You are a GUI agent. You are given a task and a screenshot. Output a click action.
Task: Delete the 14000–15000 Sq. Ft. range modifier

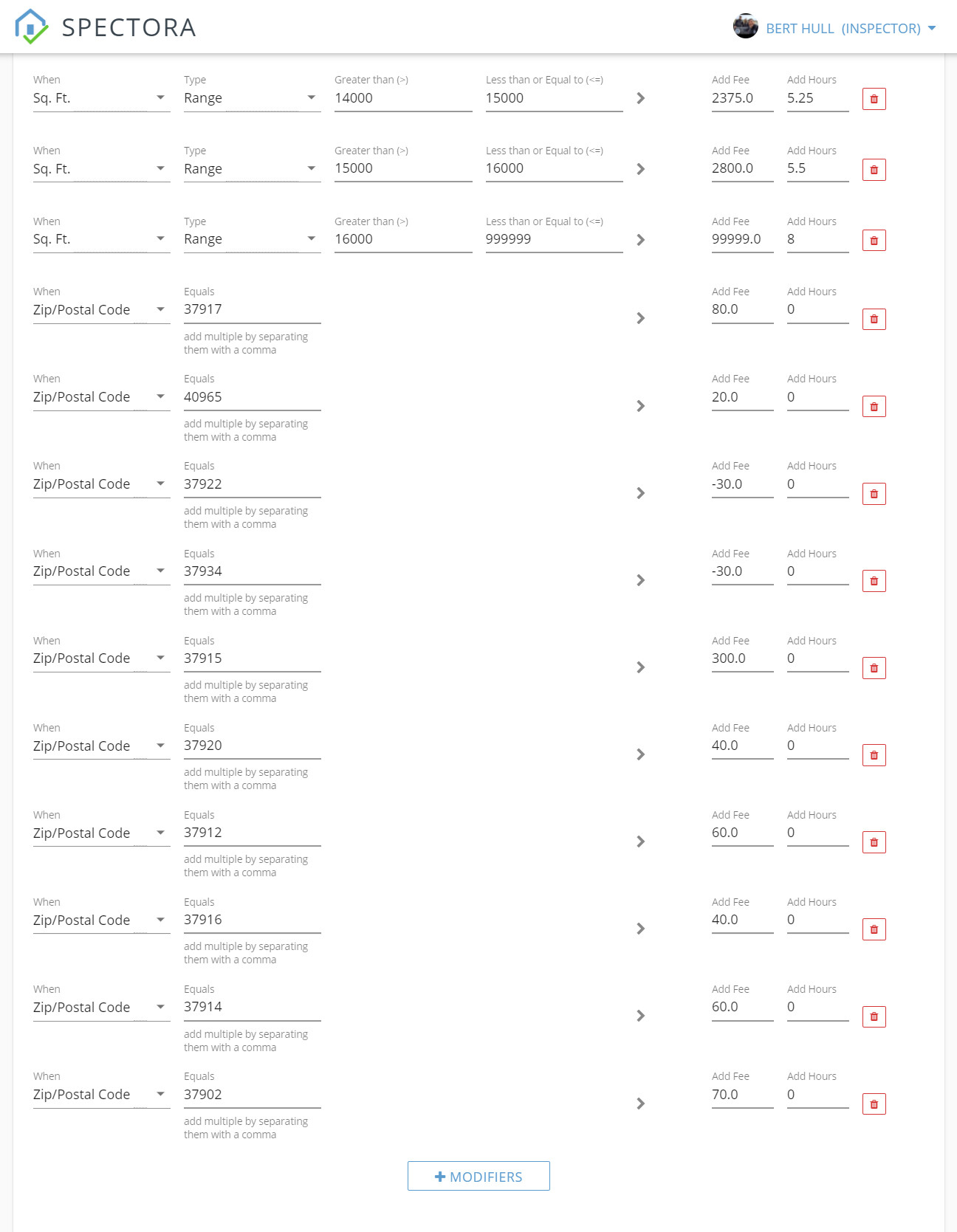coord(874,99)
